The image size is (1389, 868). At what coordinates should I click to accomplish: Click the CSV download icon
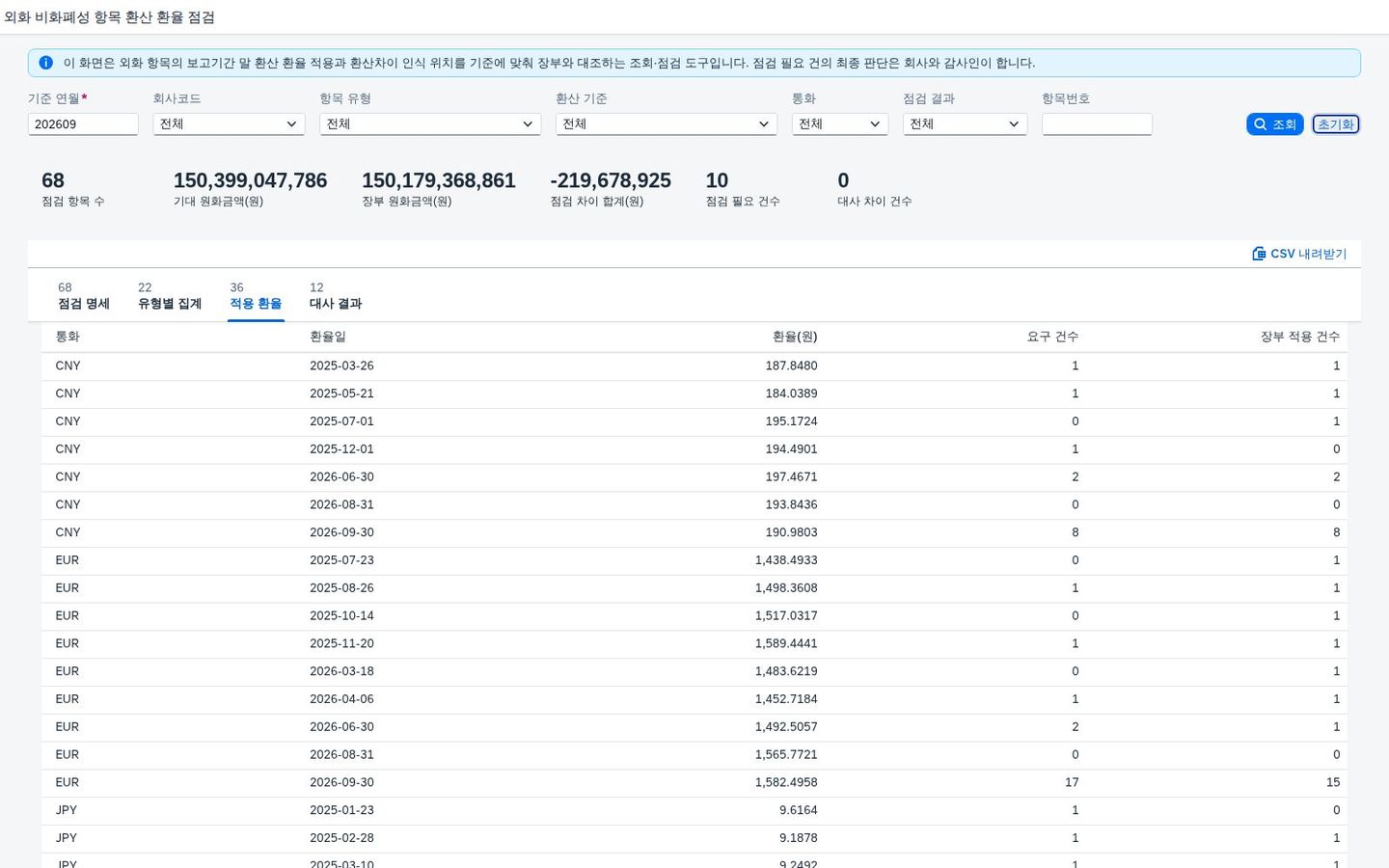pyautogui.click(x=1259, y=254)
